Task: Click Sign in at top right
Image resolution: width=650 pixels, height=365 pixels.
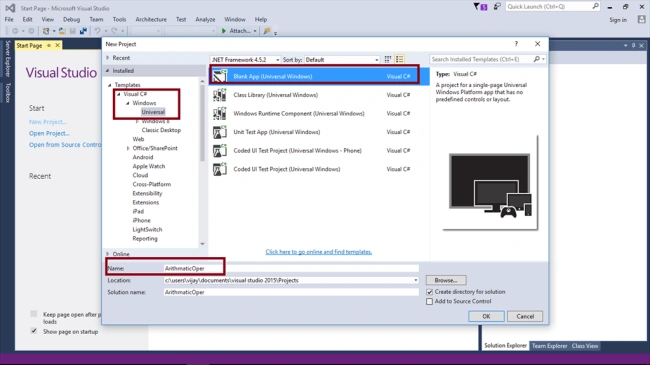Action: [618, 20]
